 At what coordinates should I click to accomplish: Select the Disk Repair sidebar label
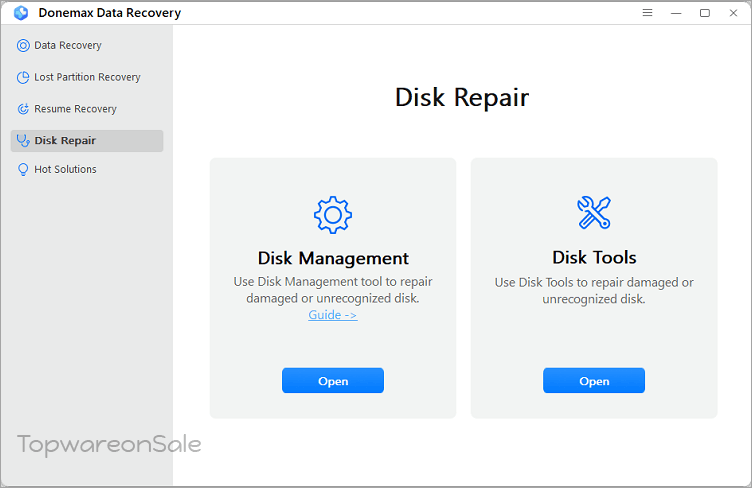[x=65, y=141]
